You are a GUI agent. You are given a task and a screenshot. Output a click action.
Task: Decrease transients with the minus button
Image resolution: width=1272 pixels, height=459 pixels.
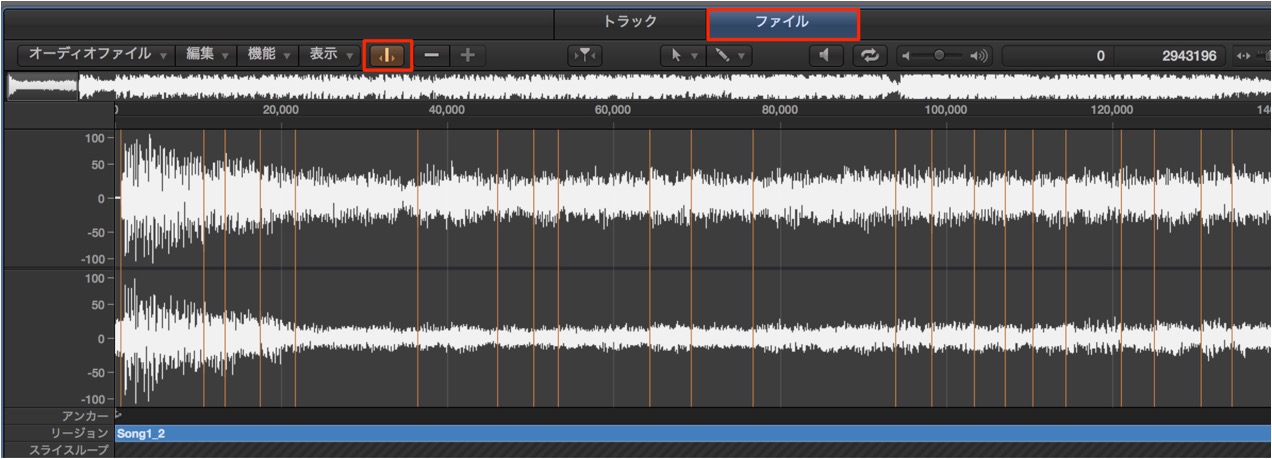pyautogui.click(x=431, y=56)
